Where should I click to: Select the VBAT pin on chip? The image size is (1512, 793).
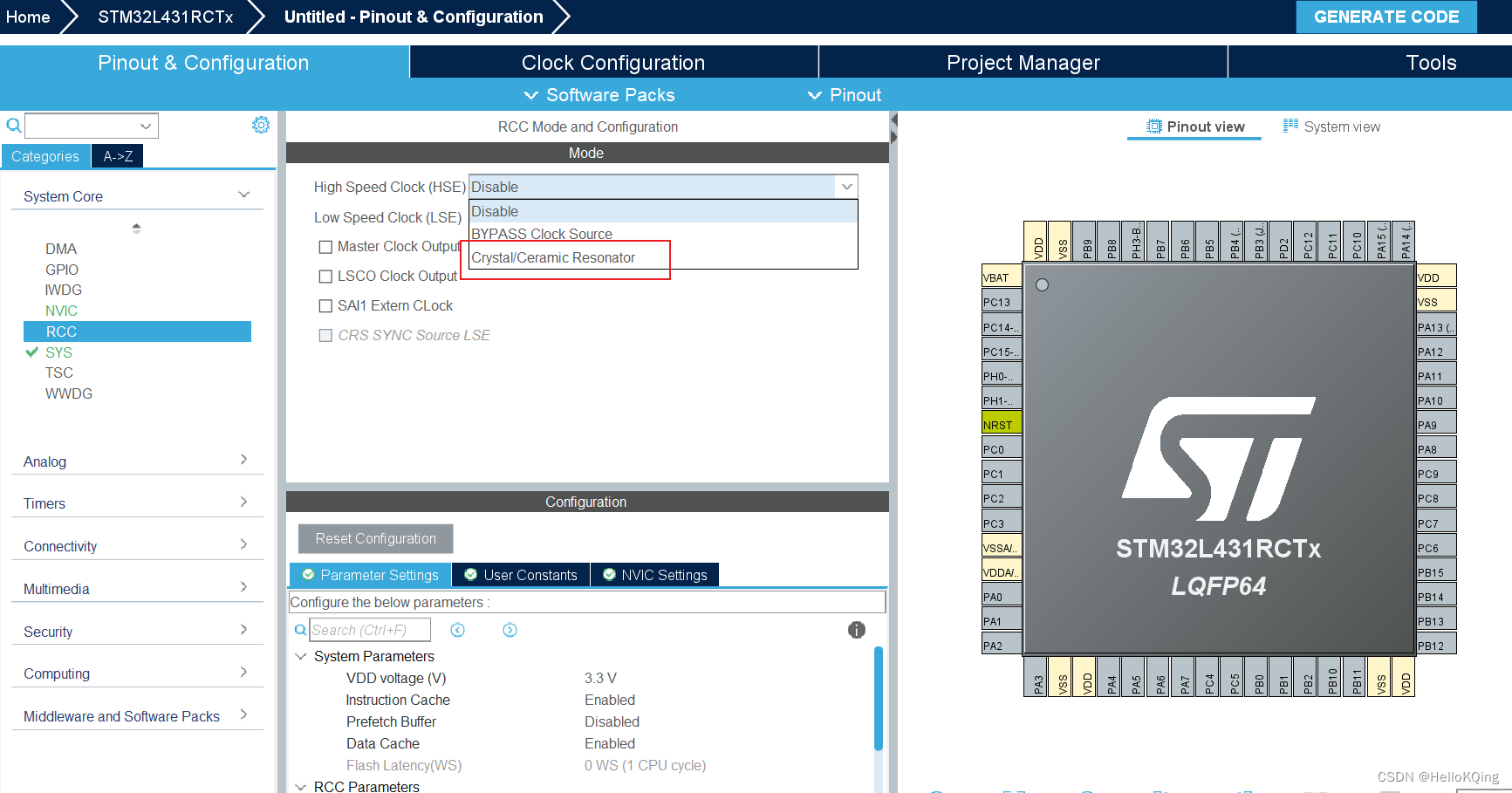1002,277
